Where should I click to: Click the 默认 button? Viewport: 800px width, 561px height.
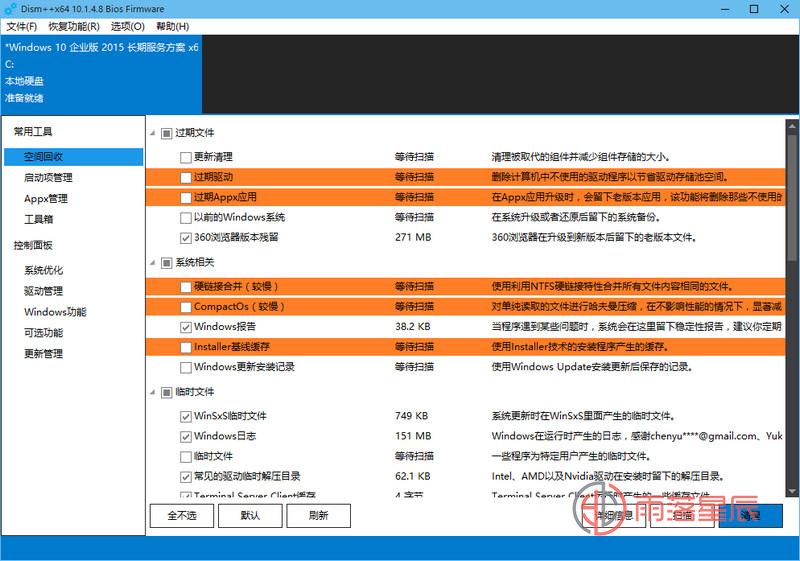(250, 516)
